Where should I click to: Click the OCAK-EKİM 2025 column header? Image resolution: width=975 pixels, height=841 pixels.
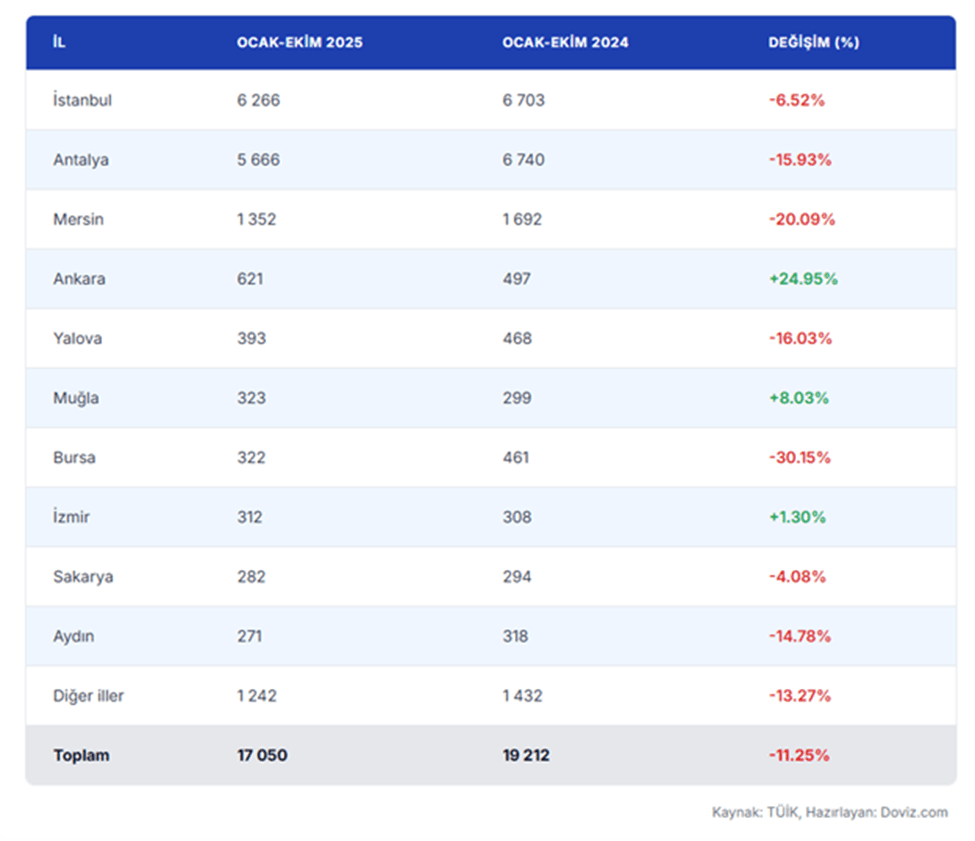300,42
